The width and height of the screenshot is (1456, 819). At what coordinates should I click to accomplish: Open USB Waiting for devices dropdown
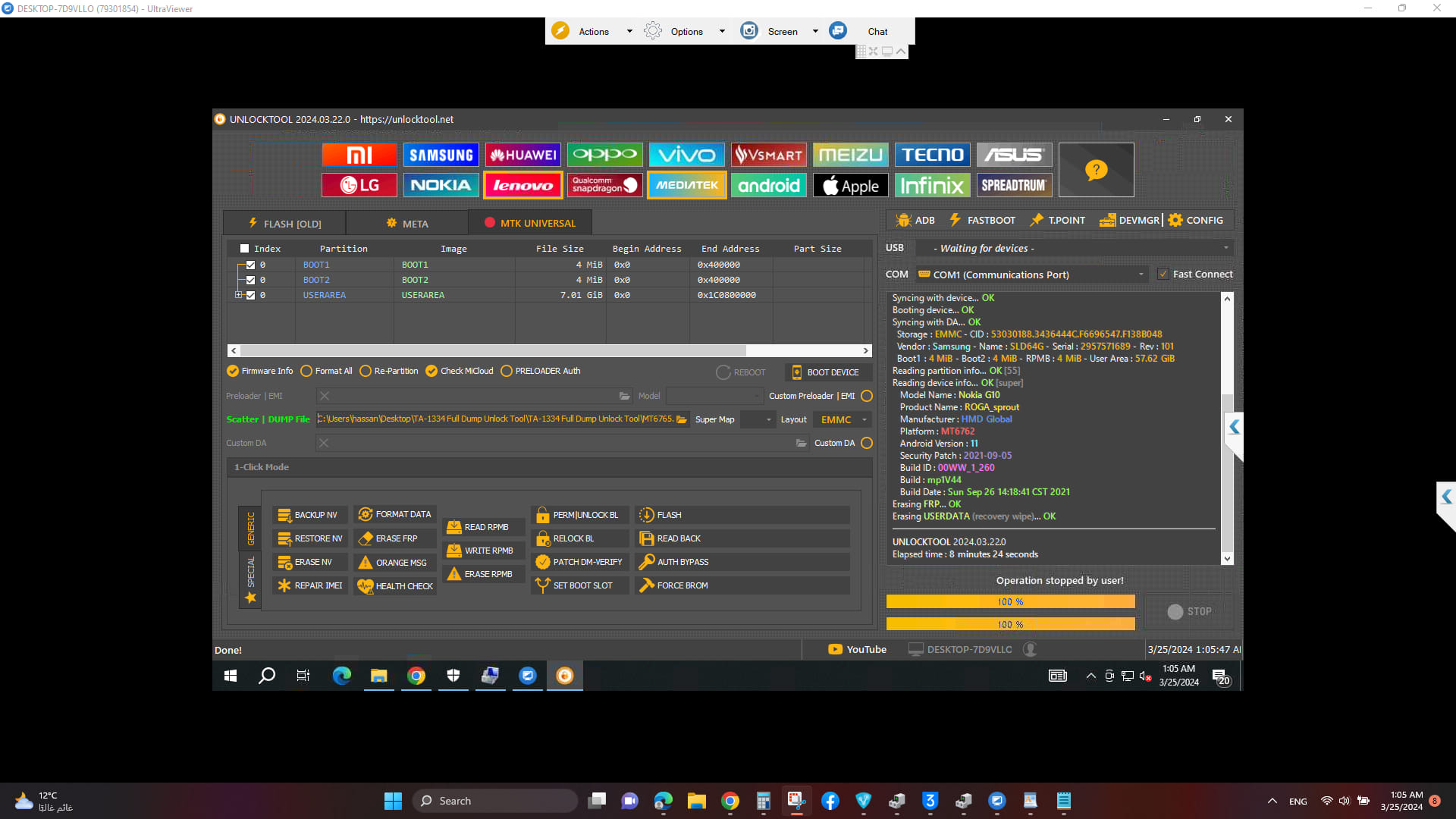coord(1075,248)
